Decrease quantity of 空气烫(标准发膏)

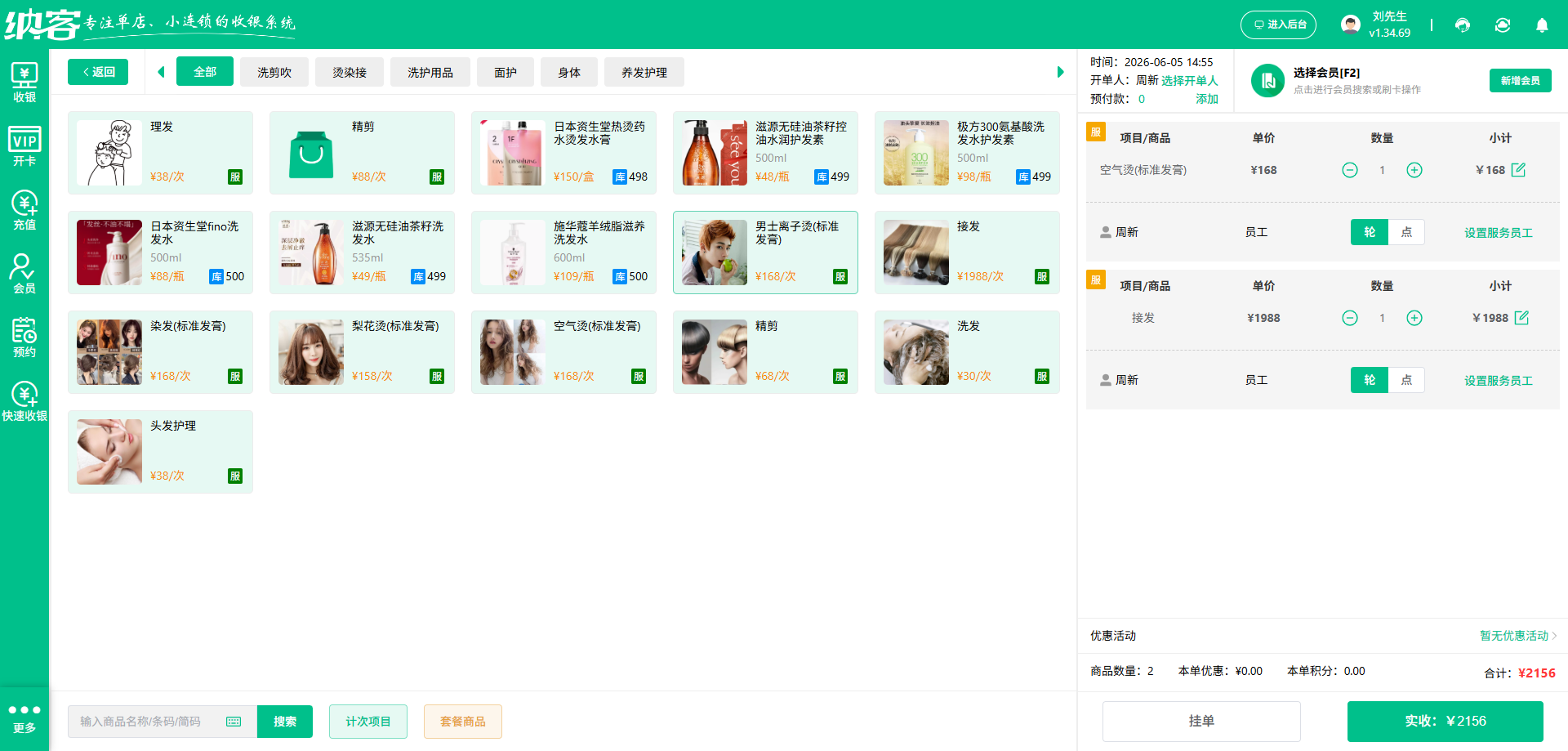coord(1350,170)
